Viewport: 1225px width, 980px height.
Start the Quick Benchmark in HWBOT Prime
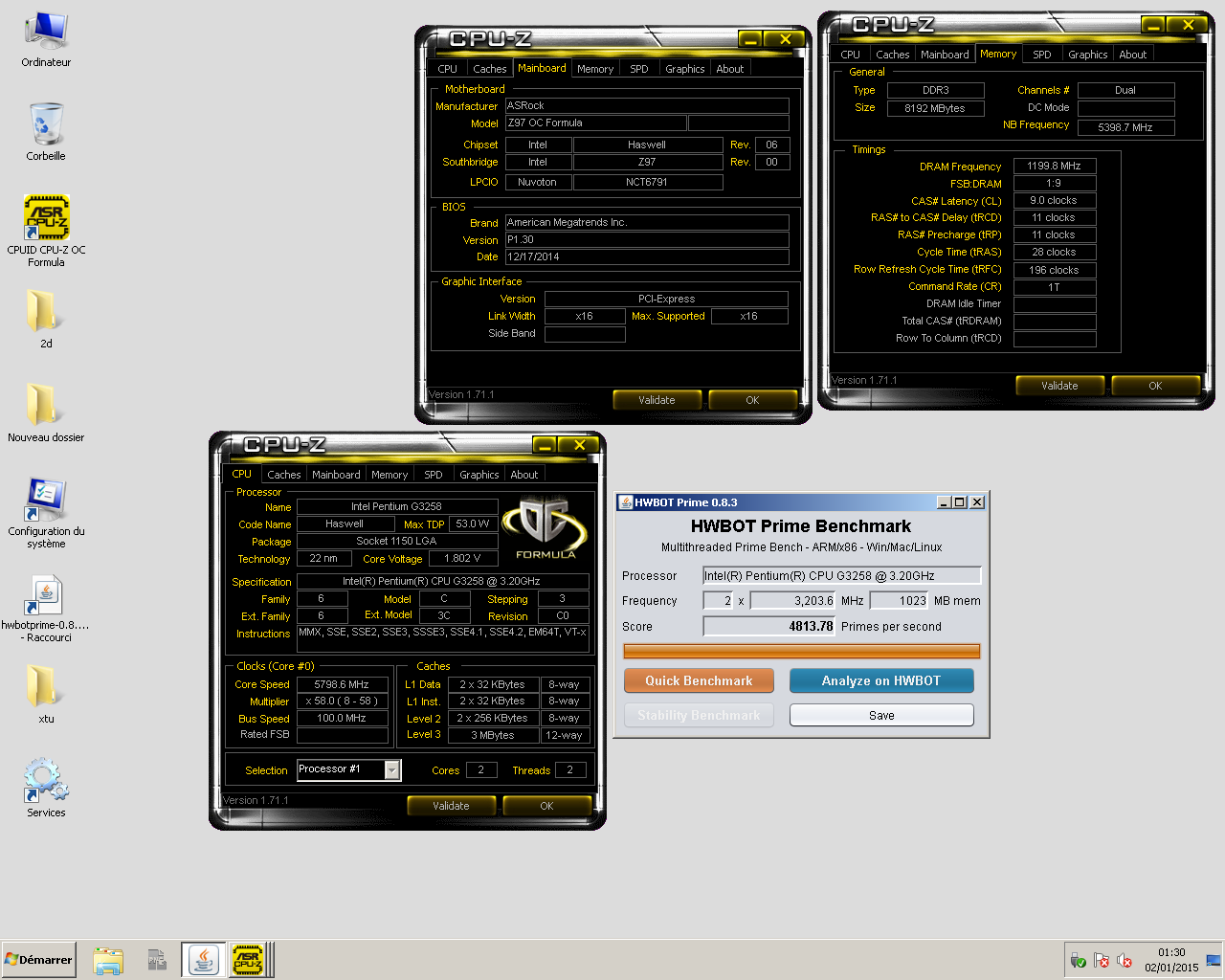[699, 680]
